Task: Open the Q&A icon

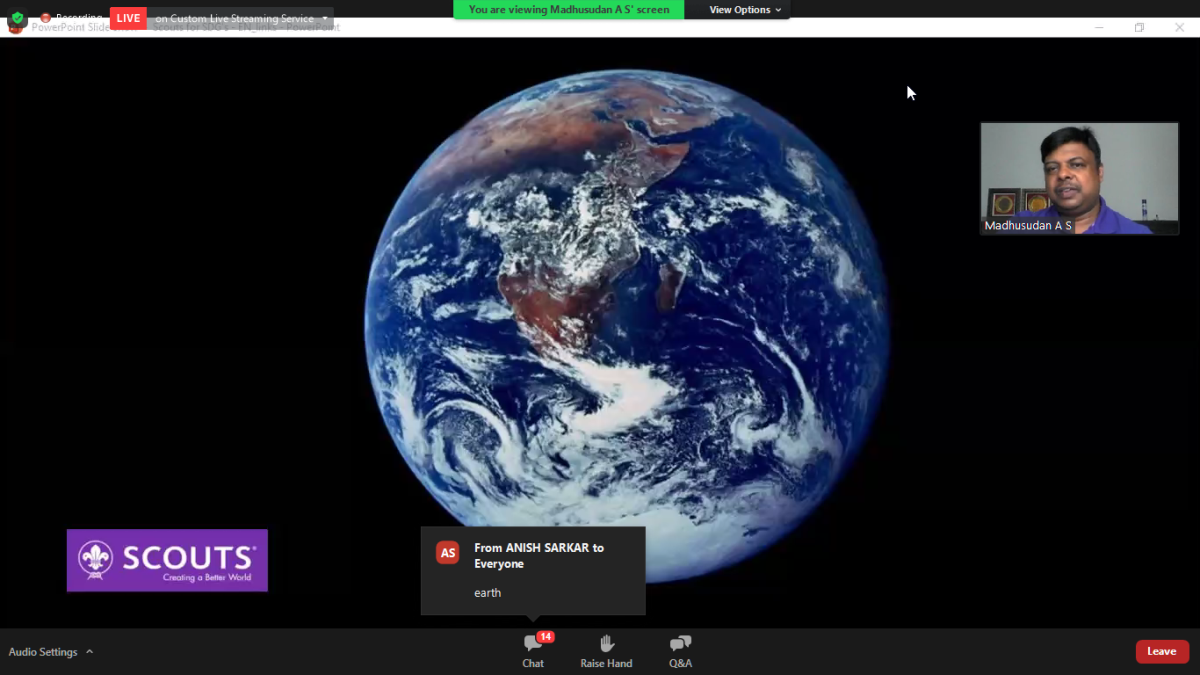Action: (x=680, y=644)
